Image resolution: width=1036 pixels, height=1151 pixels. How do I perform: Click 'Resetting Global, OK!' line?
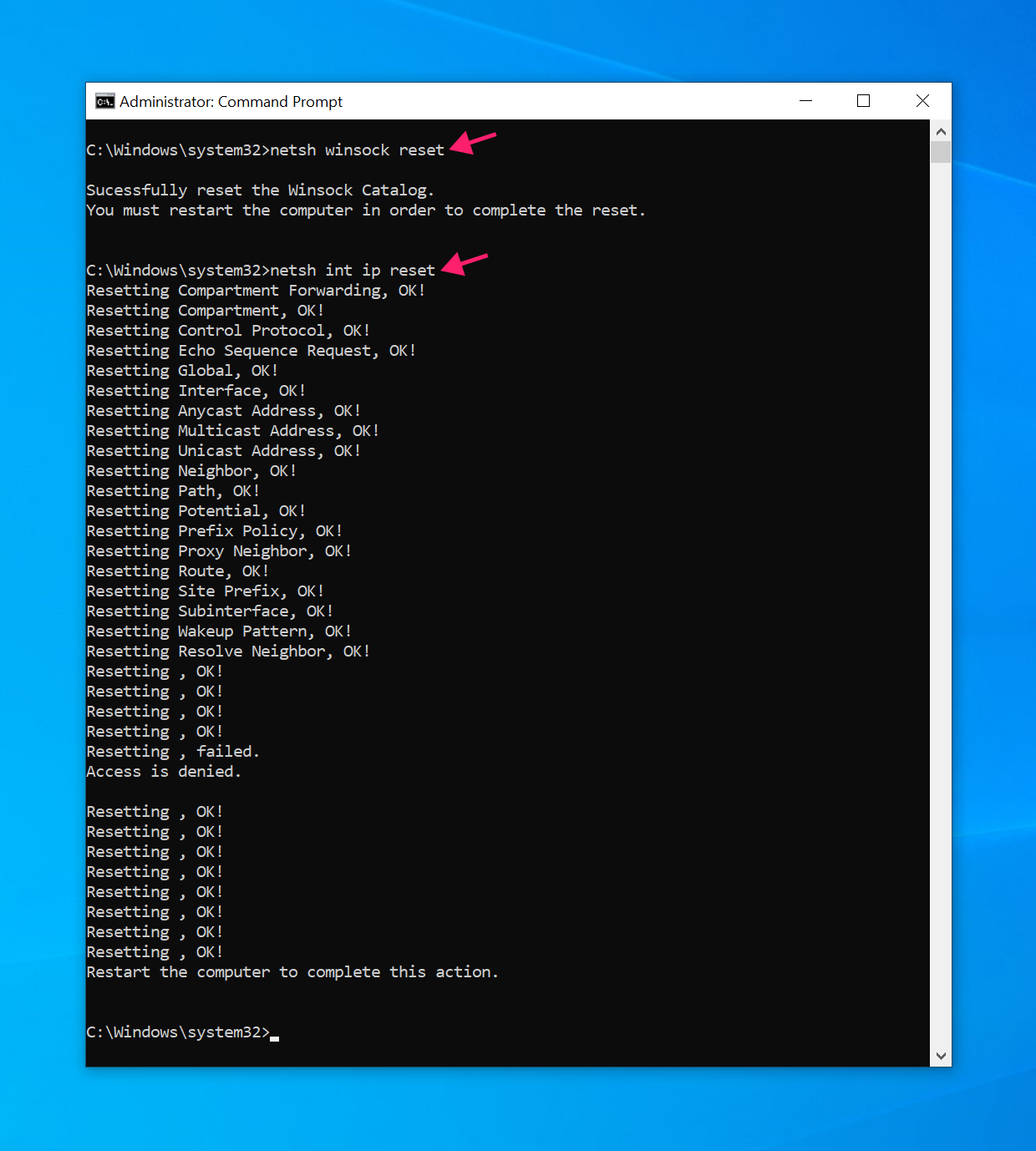coord(182,371)
